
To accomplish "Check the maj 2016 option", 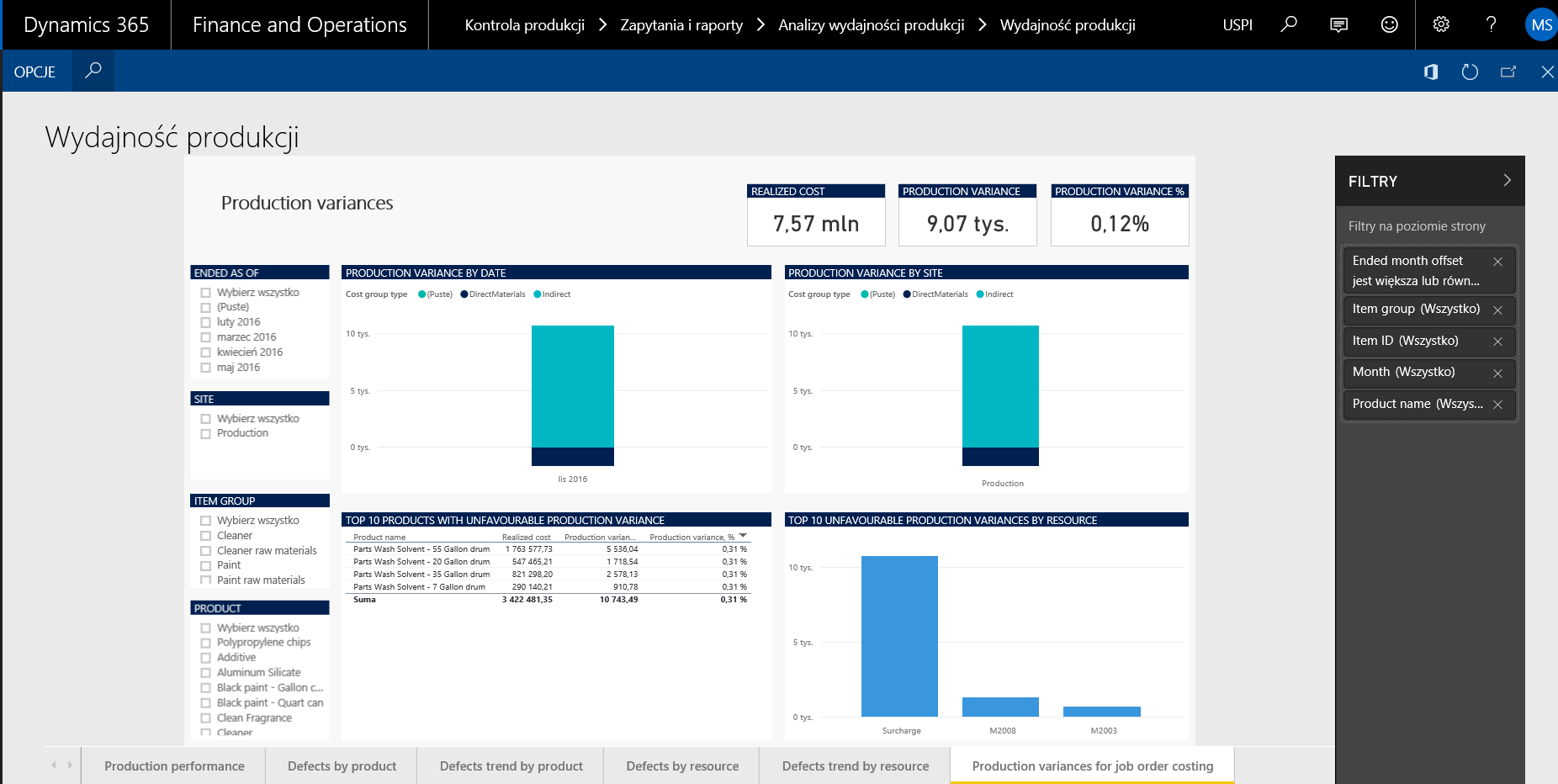I will (205, 368).
